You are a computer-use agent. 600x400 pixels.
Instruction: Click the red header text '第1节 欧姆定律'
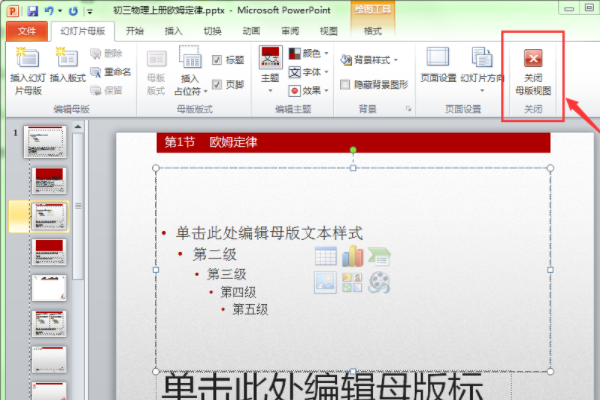click(211, 142)
